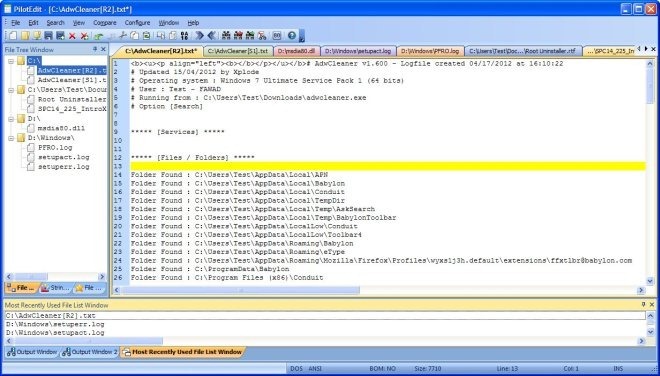
Task: Click the right-pointing double chevron icon
Action: (x=200, y=35)
